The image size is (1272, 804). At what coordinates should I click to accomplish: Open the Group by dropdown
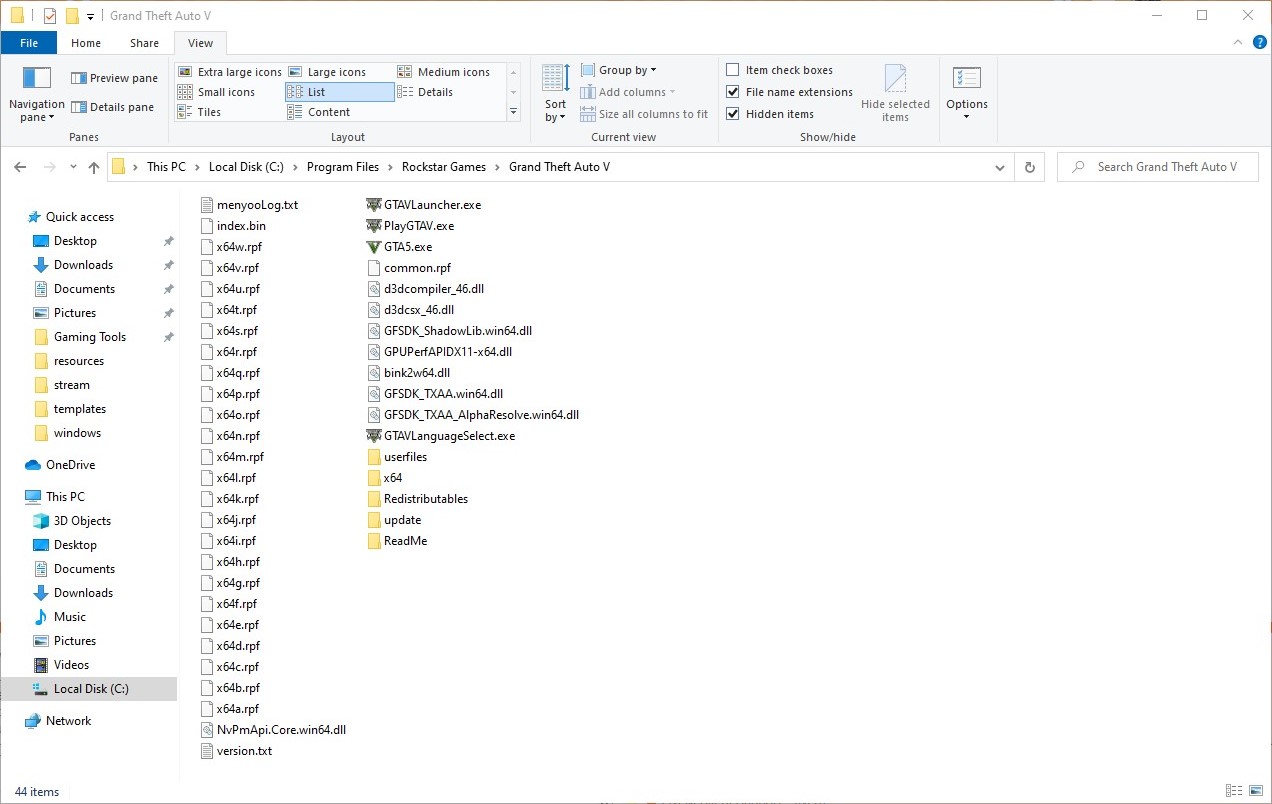(x=619, y=70)
